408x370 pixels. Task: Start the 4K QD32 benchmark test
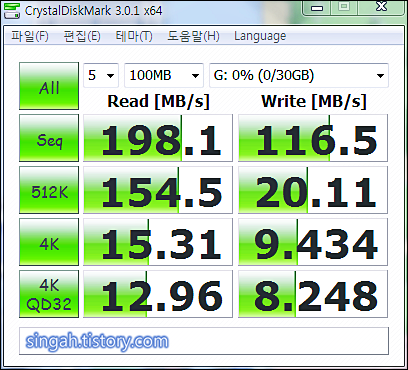pos(49,294)
